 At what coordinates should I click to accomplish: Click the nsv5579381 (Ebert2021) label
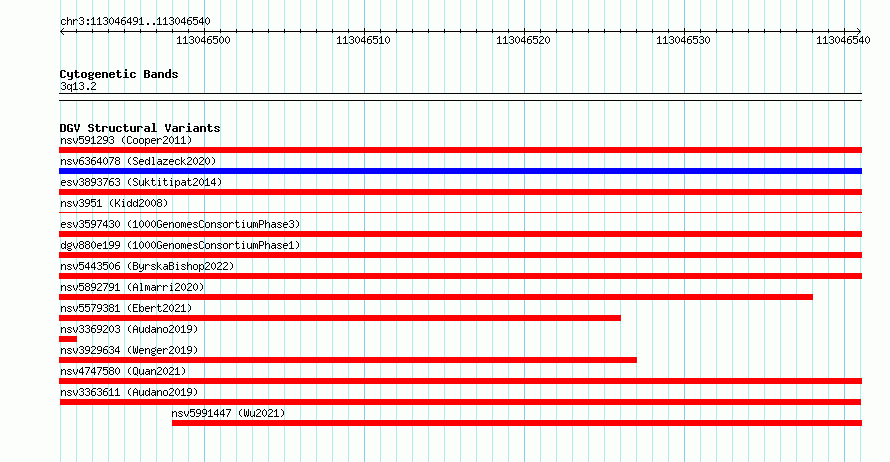(x=126, y=308)
